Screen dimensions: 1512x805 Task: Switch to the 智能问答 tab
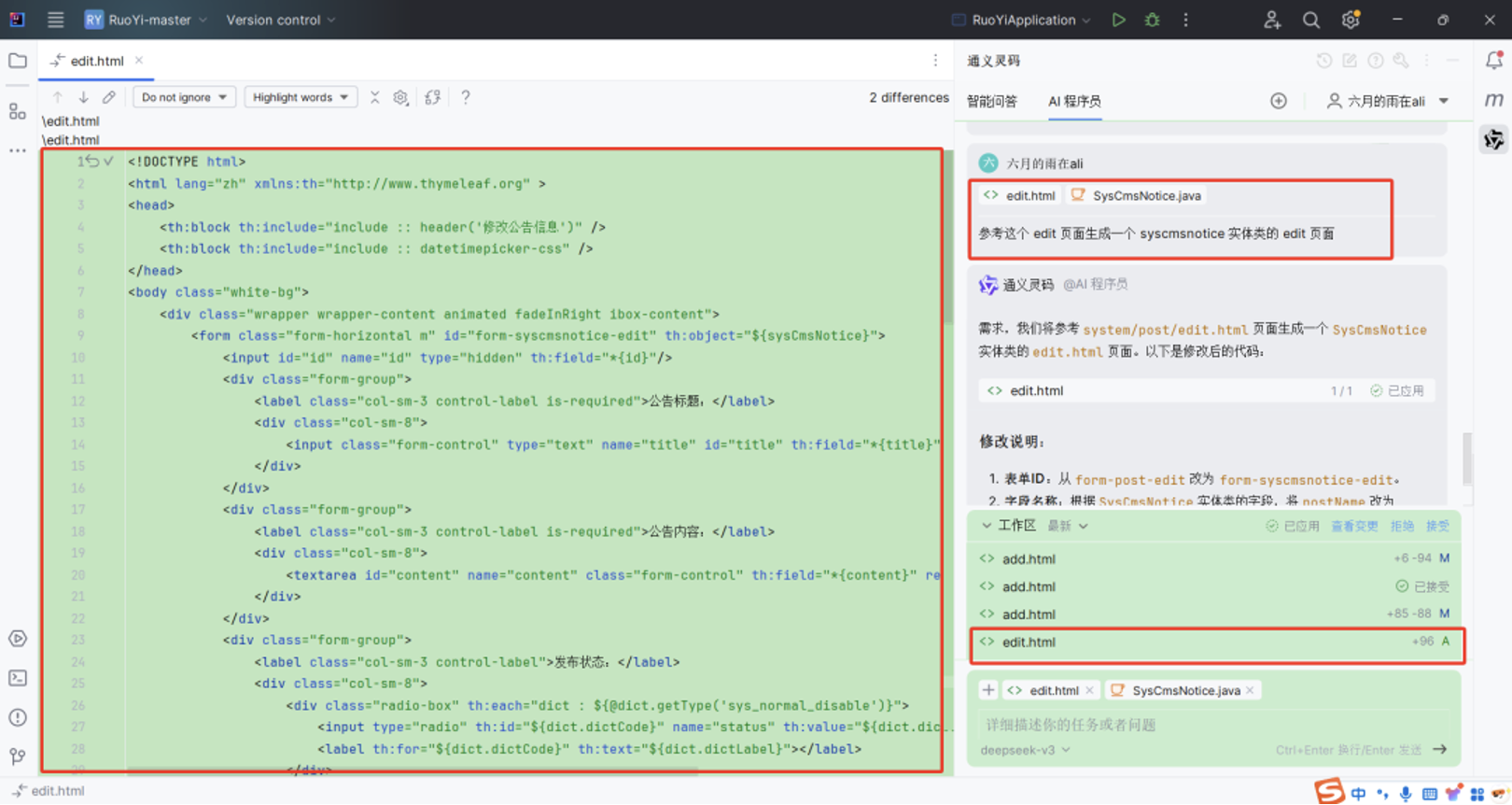click(992, 101)
